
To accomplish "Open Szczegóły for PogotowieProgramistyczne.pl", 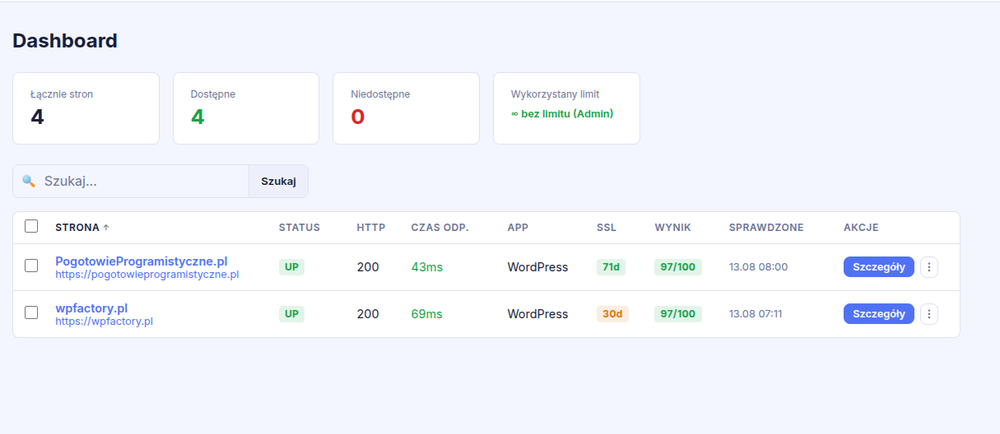I will point(879,267).
